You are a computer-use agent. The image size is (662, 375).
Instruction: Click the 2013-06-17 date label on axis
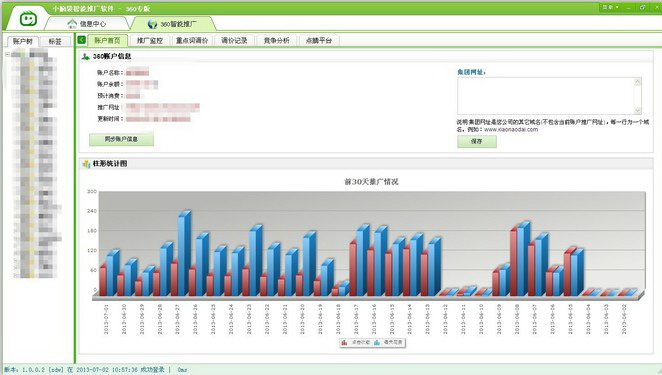[x=356, y=319]
